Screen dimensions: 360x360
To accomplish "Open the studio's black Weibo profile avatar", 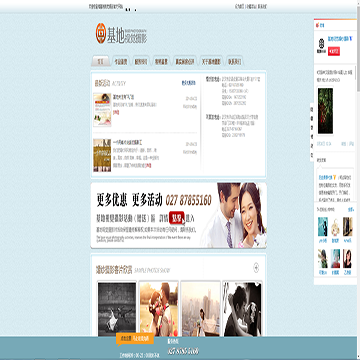I will [x=321, y=45].
